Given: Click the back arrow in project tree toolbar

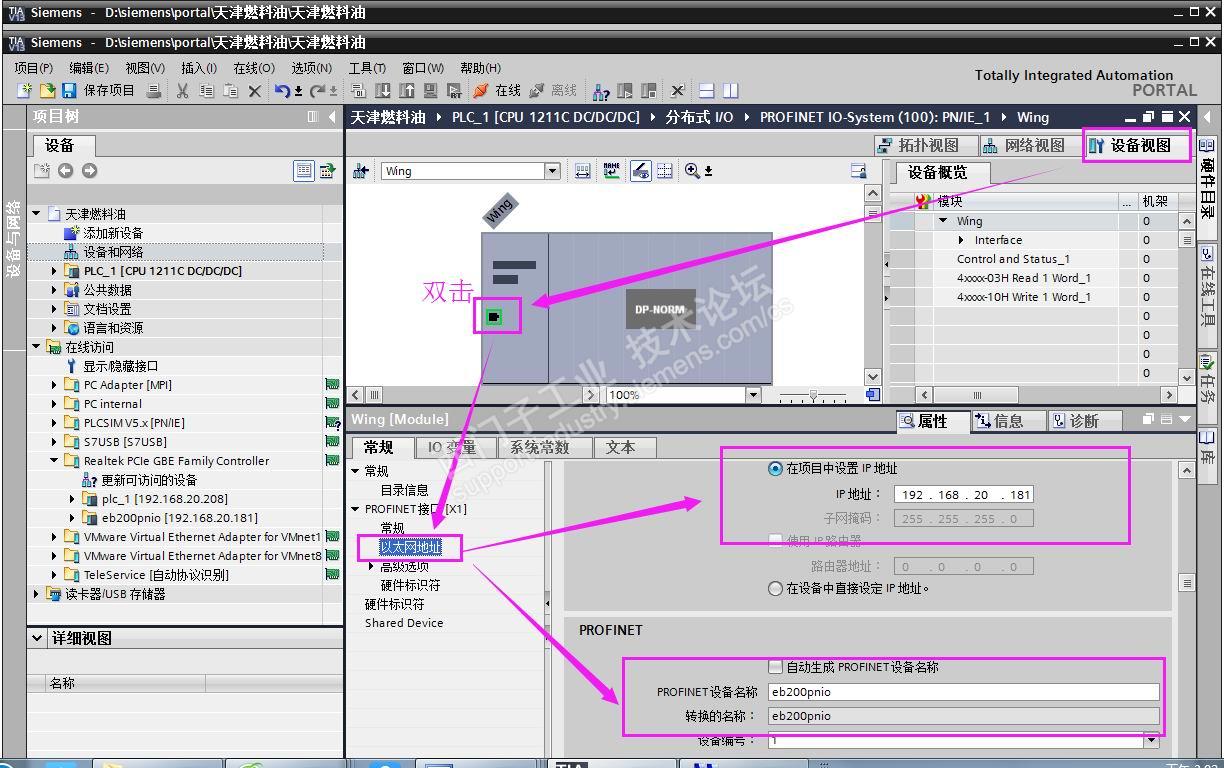Looking at the screenshot, I should pos(66,171).
